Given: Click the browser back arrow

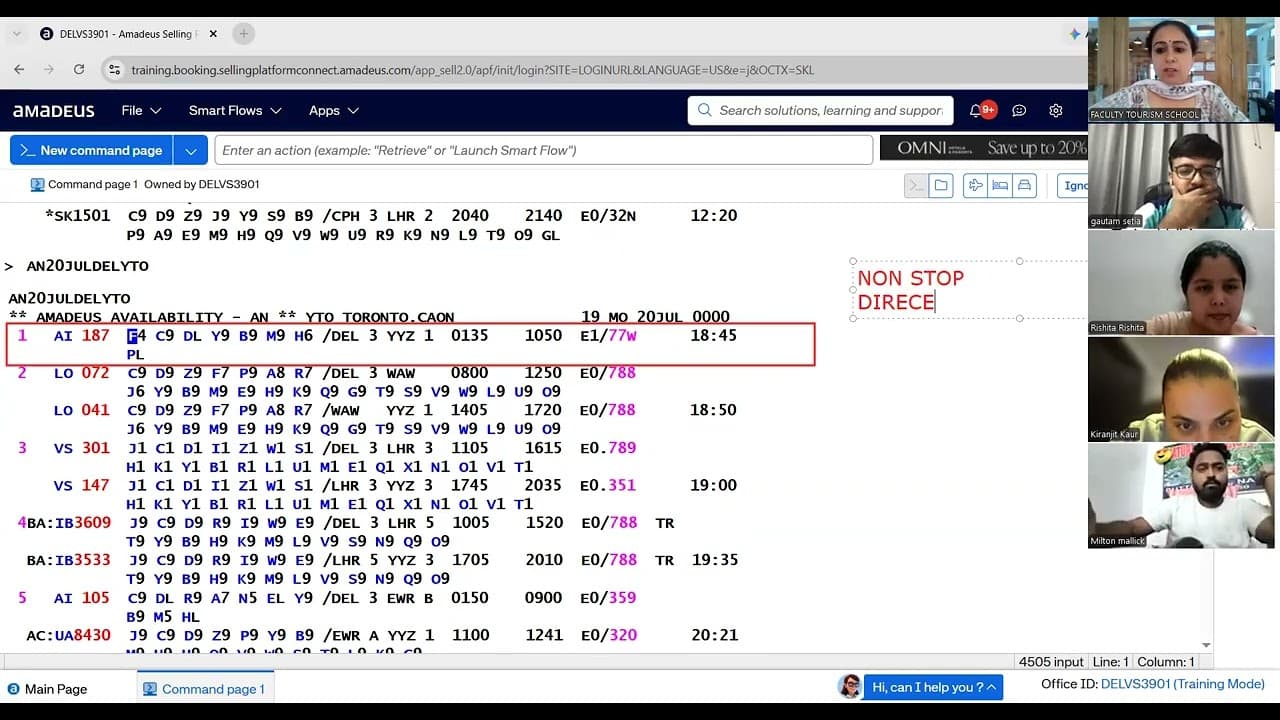Looking at the screenshot, I should pos(19,70).
